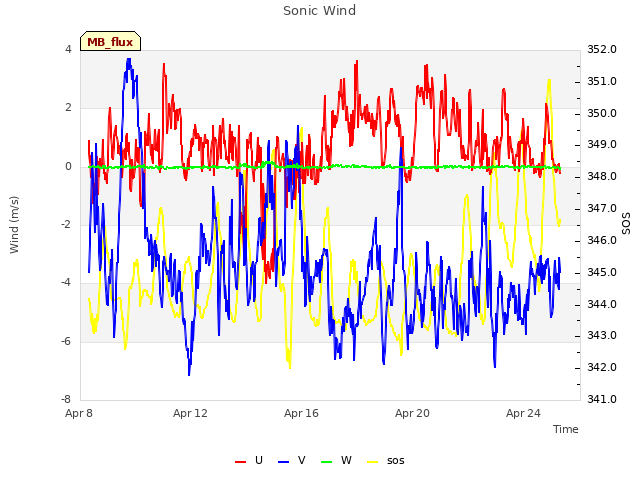Click the 343.0 right-axis value

(x=602, y=336)
